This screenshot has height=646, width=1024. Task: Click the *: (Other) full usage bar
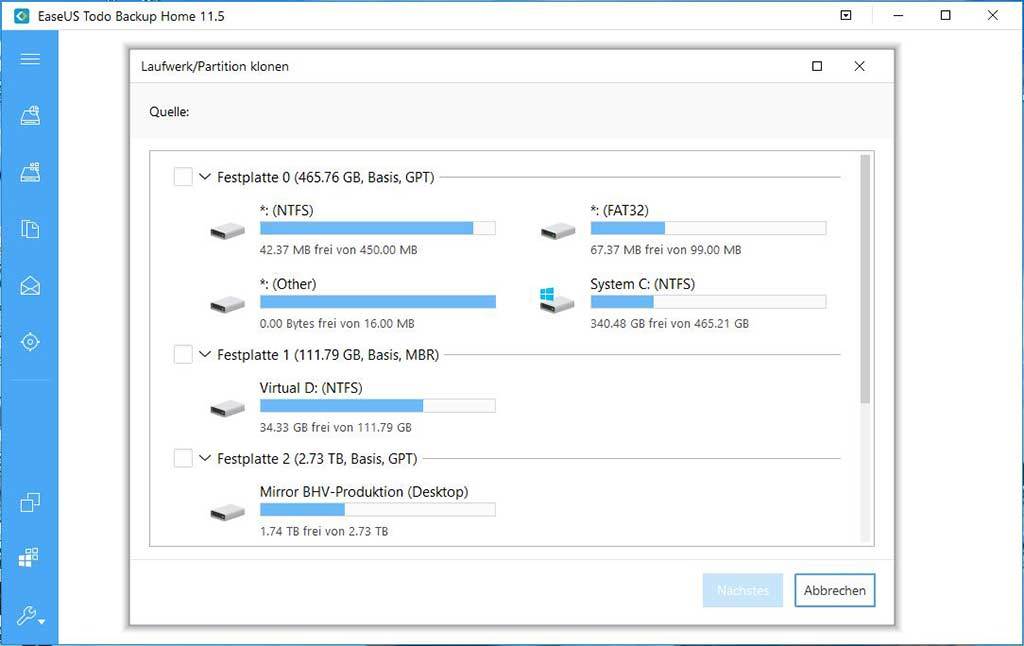pos(377,302)
